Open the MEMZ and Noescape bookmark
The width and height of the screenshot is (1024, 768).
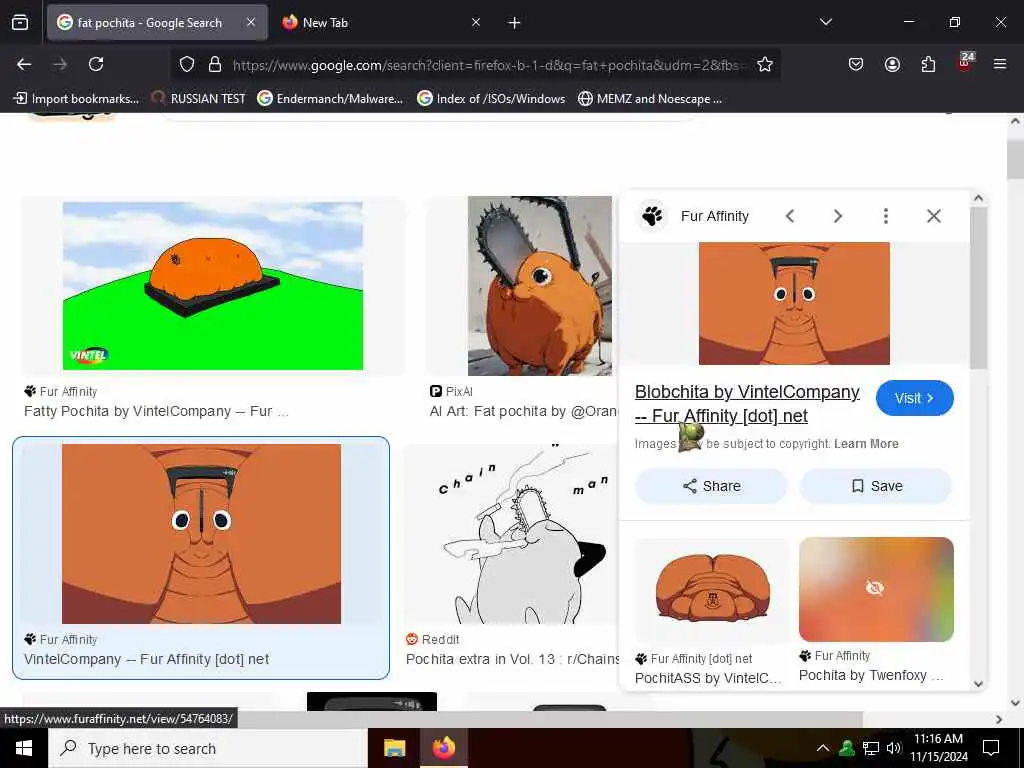point(650,99)
